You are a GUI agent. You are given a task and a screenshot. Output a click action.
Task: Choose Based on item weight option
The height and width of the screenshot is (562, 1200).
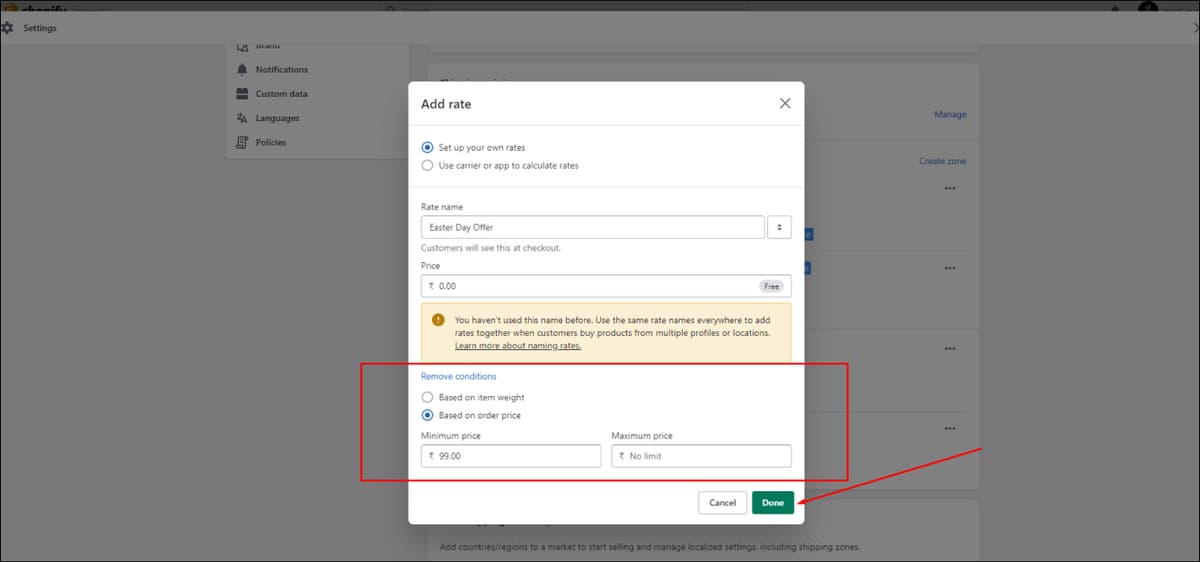[428, 397]
